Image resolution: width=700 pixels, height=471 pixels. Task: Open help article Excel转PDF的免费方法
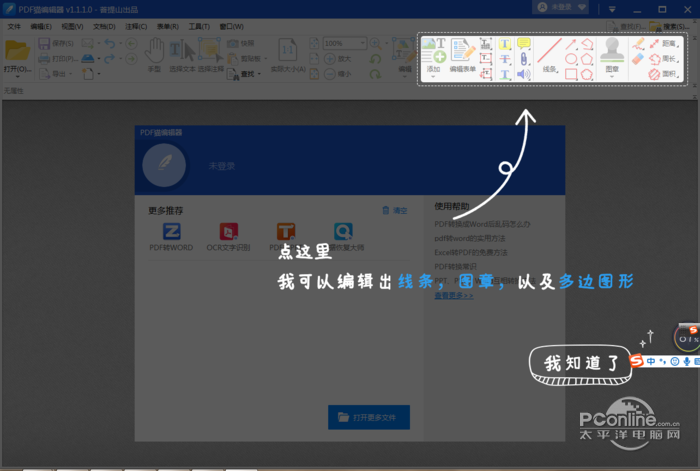pyautogui.click(x=471, y=252)
